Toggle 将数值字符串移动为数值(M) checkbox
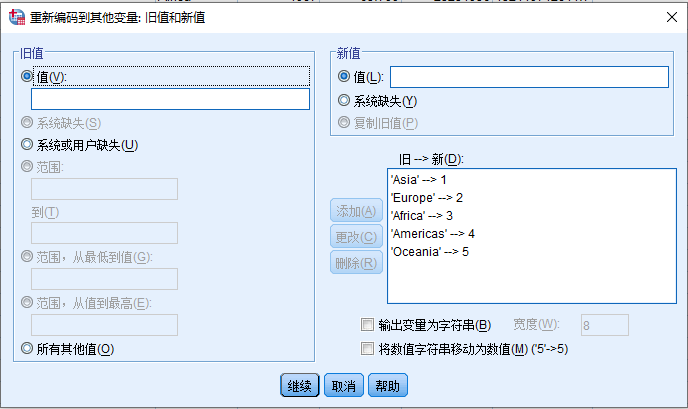The width and height of the screenshot is (688, 409). (367, 349)
